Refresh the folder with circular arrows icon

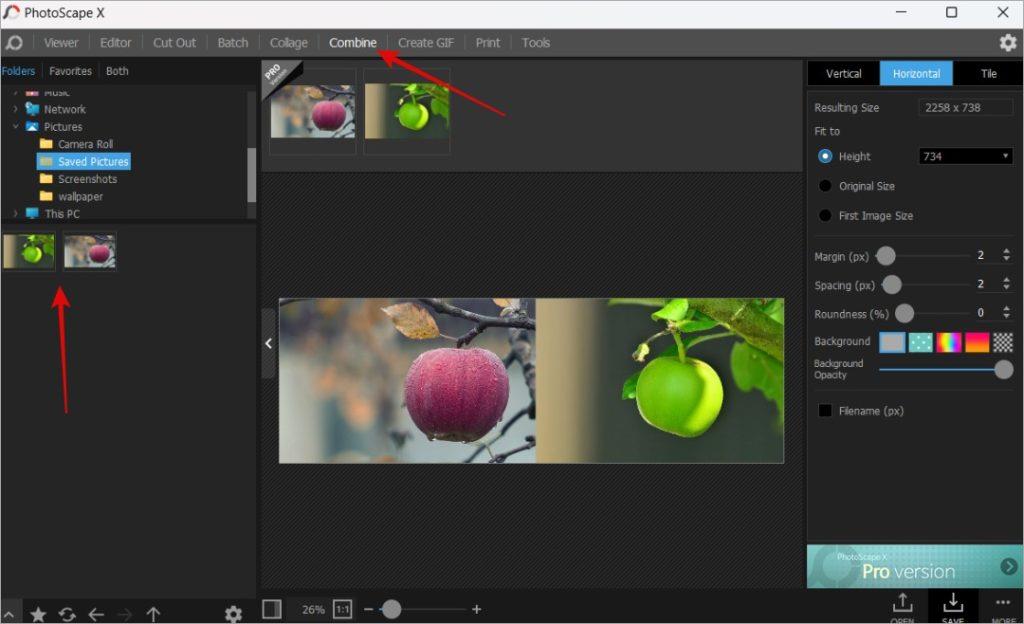click(x=67, y=614)
